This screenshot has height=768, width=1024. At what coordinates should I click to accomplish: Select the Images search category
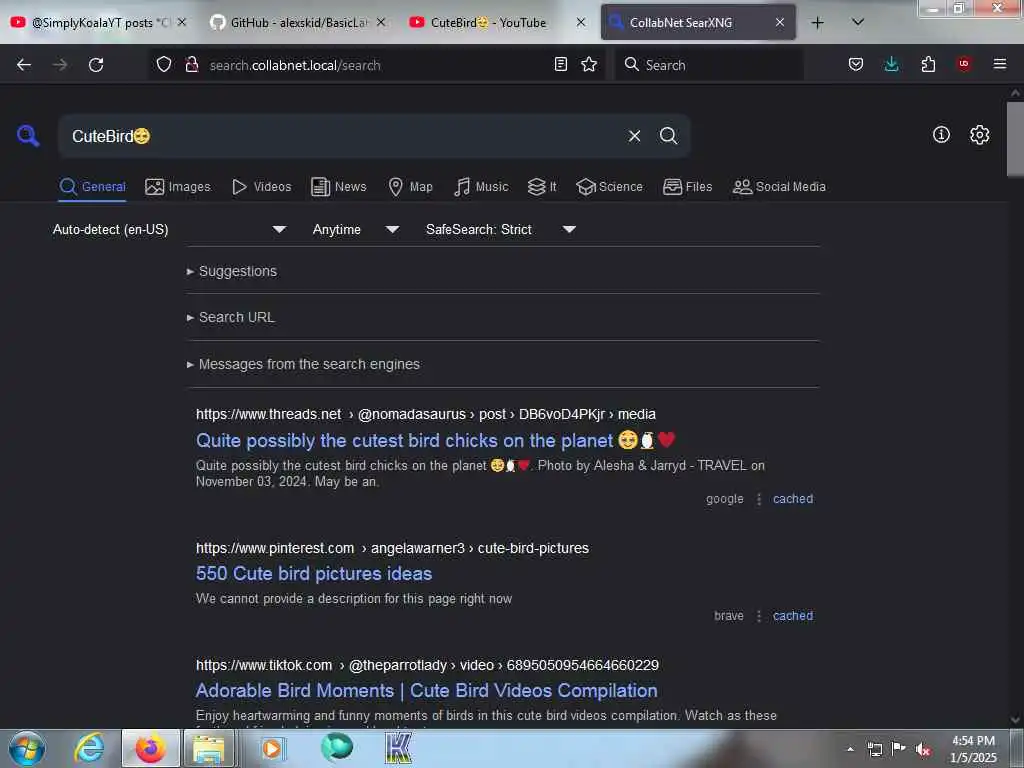coord(178,187)
